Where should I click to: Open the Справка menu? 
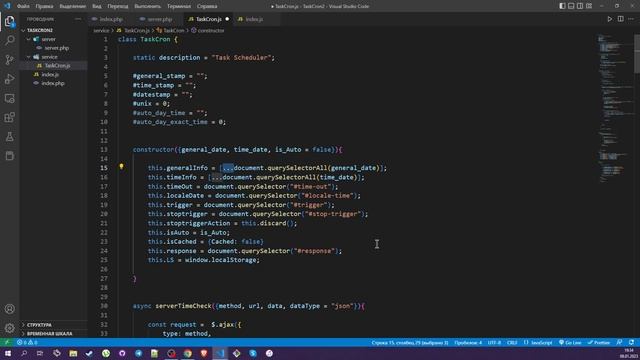tap(207, 6)
